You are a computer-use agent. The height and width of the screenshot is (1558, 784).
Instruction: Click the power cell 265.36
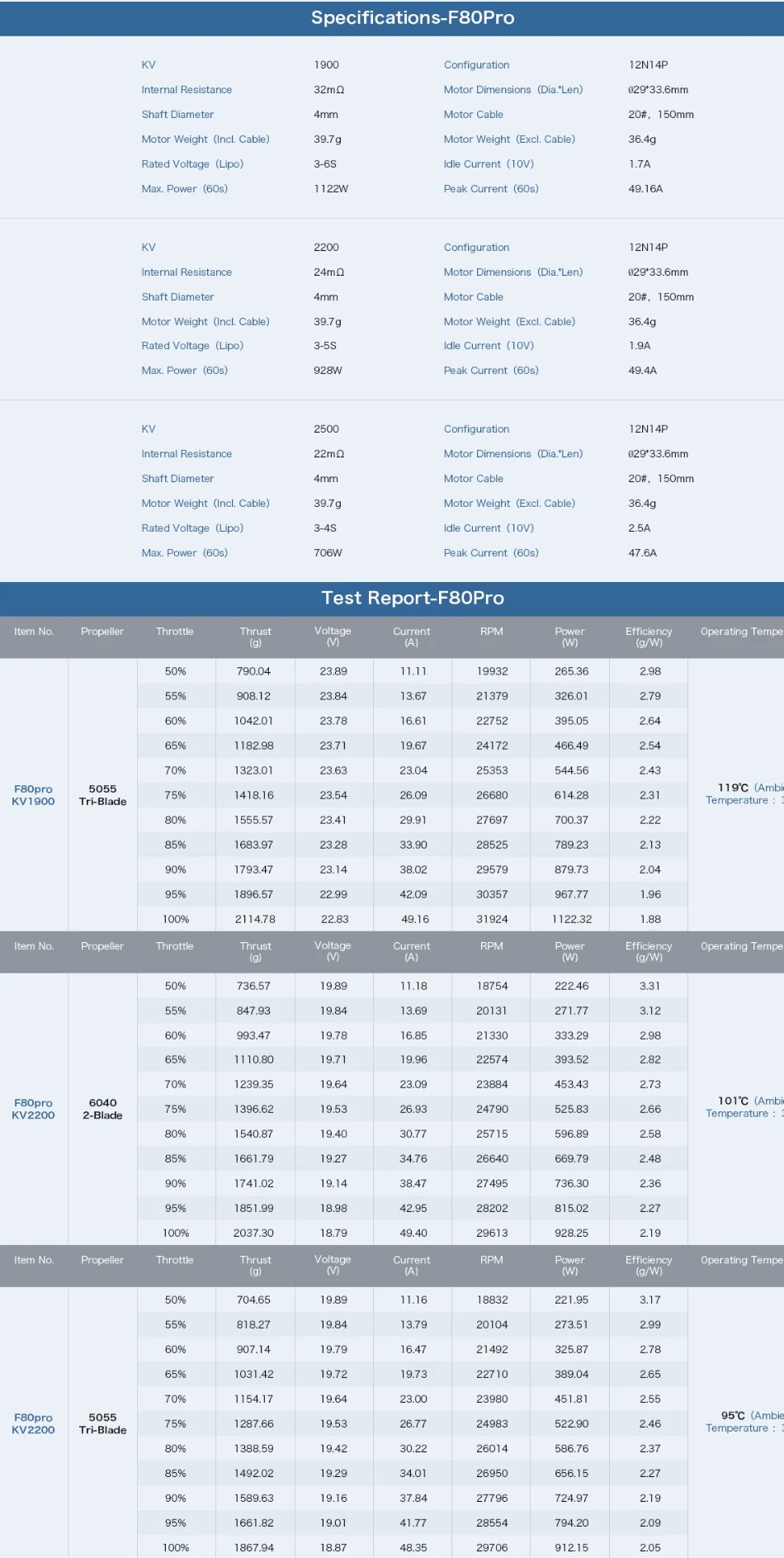click(x=572, y=671)
